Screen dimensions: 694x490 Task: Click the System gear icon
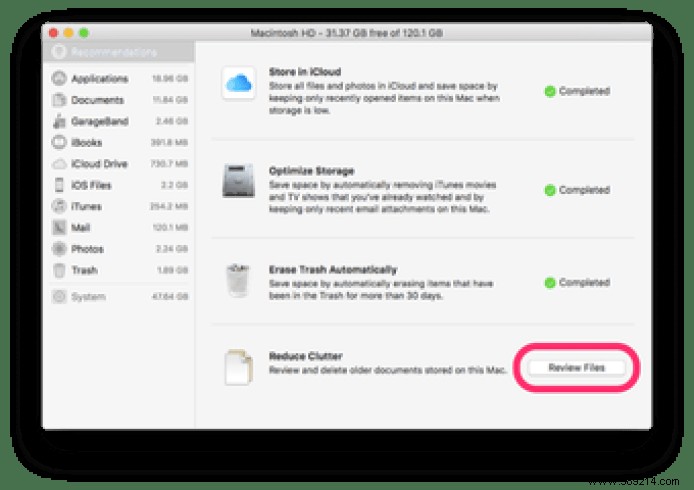tap(59, 296)
